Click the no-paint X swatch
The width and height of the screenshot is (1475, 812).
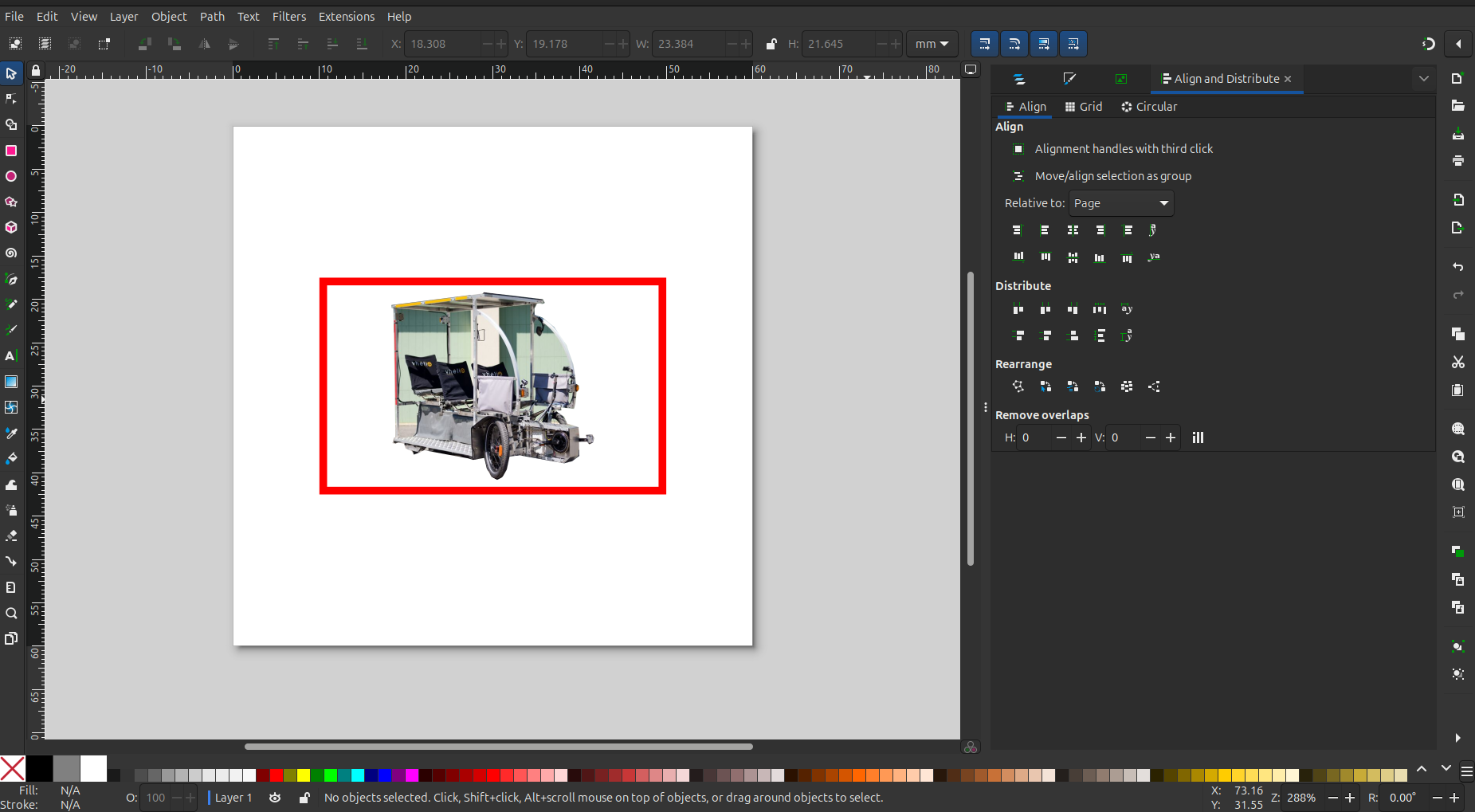[13, 769]
